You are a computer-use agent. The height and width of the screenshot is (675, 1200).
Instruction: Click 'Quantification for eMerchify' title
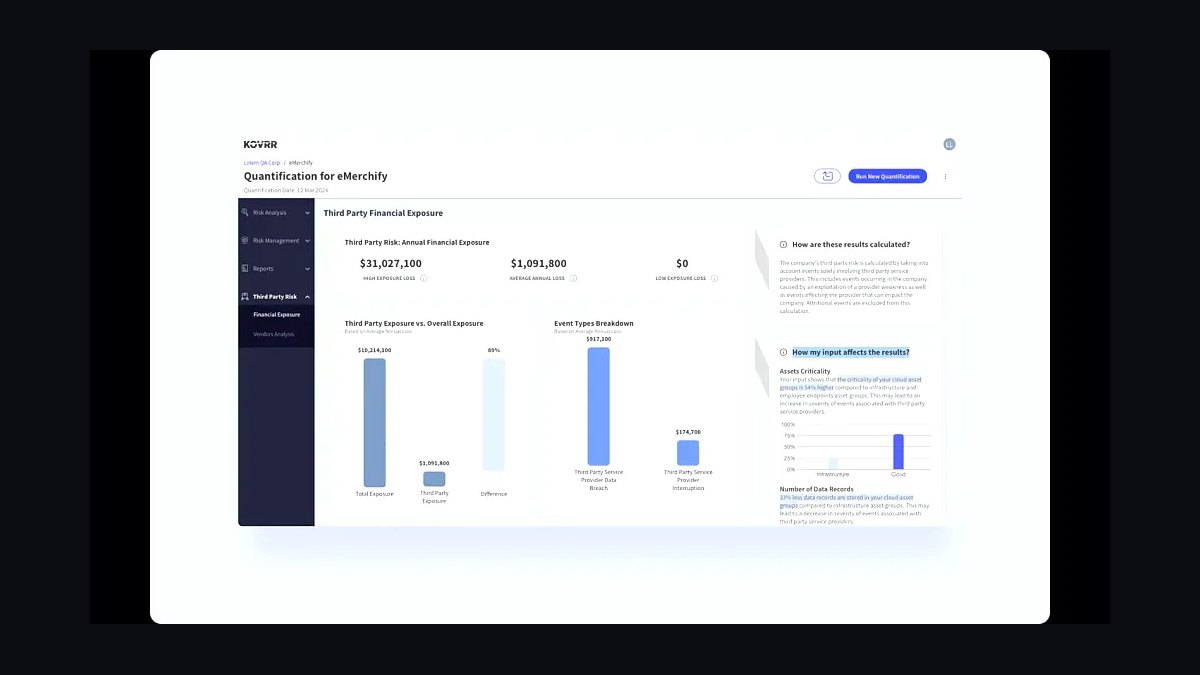click(316, 176)
